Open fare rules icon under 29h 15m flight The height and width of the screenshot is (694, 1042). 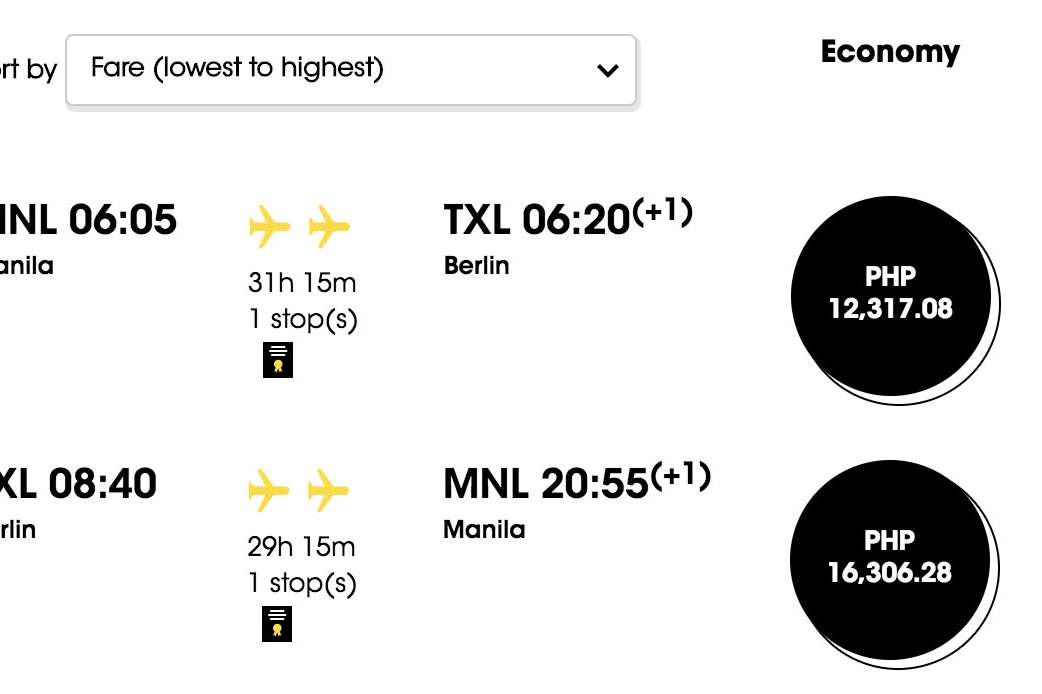278,623
